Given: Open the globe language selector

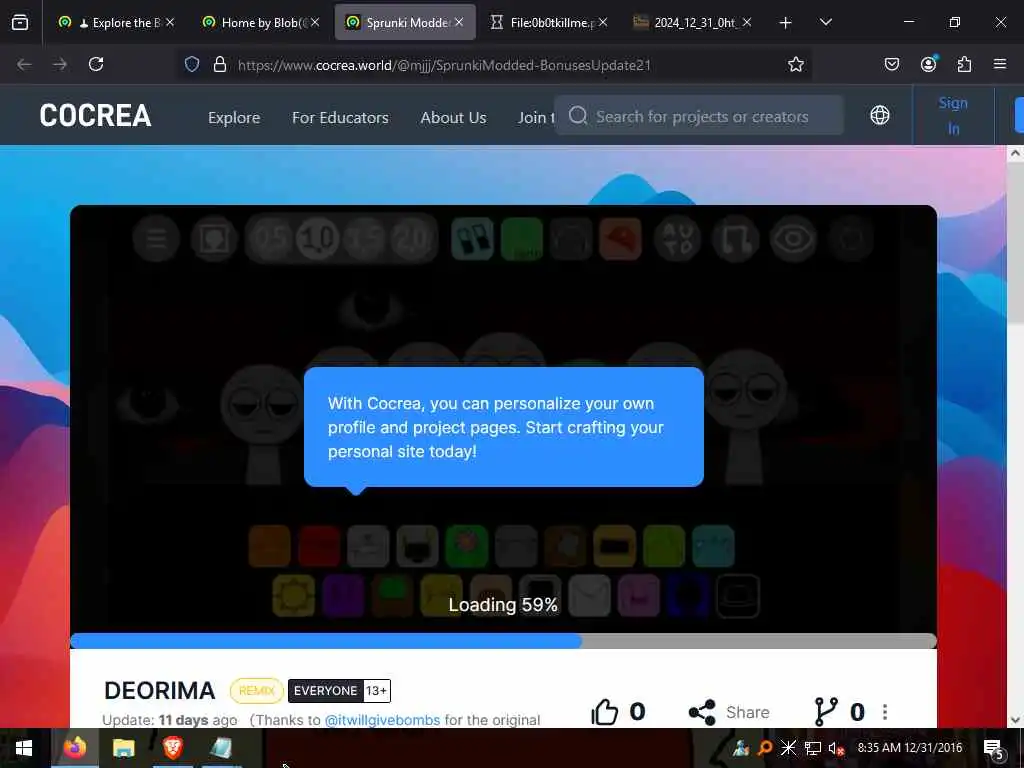Looking at the screenshot, I should [x=880, y=116].
